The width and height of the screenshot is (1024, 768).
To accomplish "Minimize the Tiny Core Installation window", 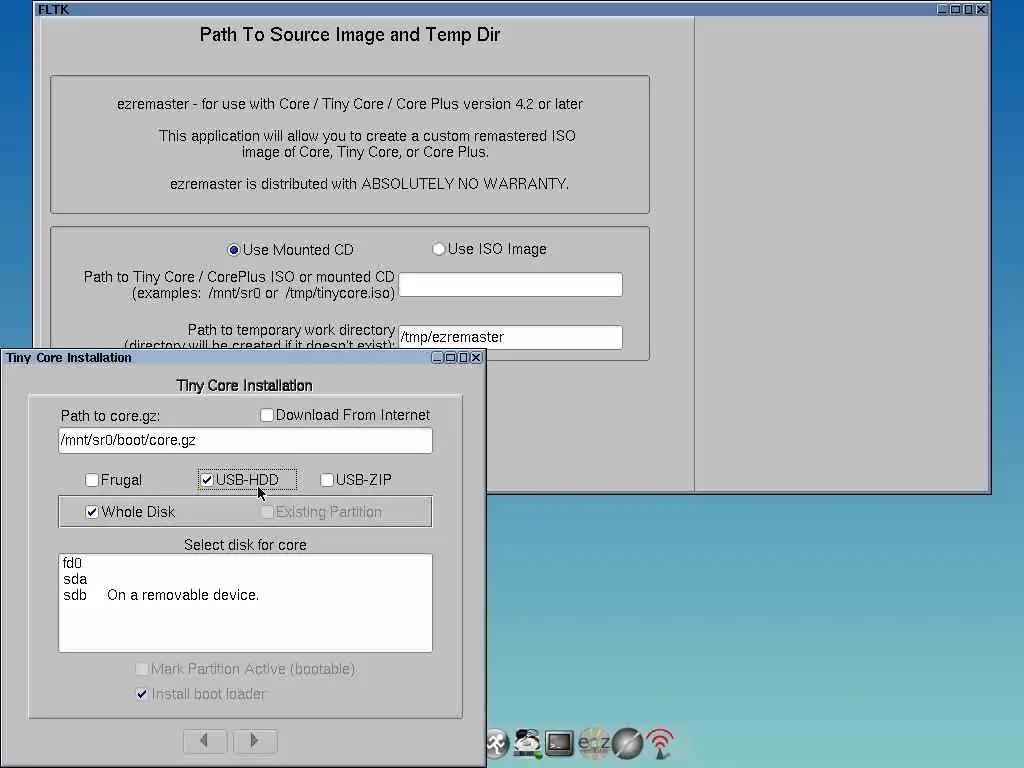I will click(x=438, y=358).
